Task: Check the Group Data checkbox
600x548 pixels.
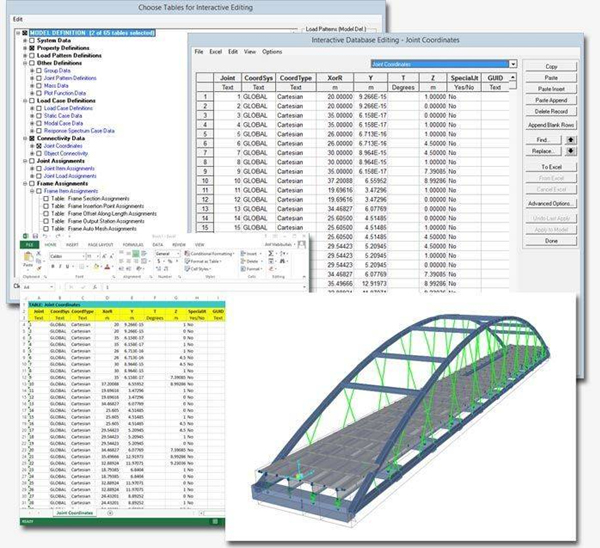Action: point(39,70)
